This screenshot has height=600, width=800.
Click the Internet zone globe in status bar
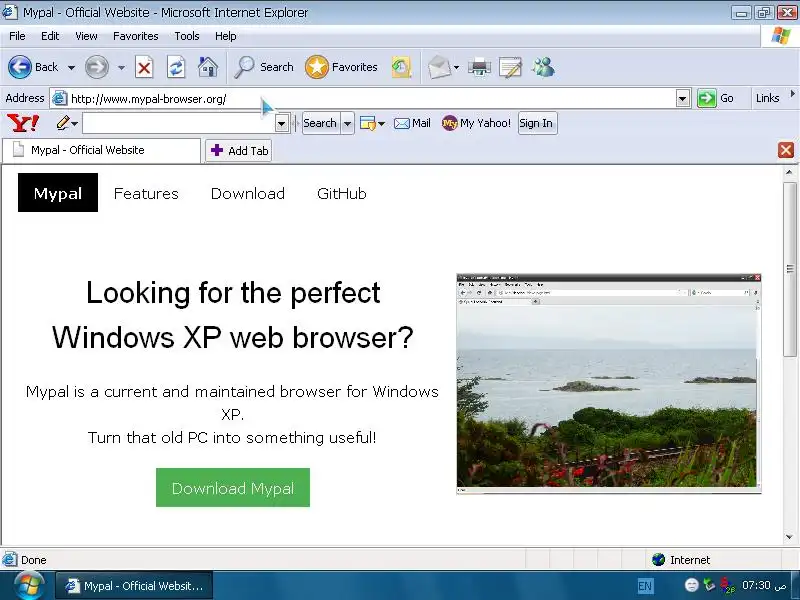click(658, 560)
